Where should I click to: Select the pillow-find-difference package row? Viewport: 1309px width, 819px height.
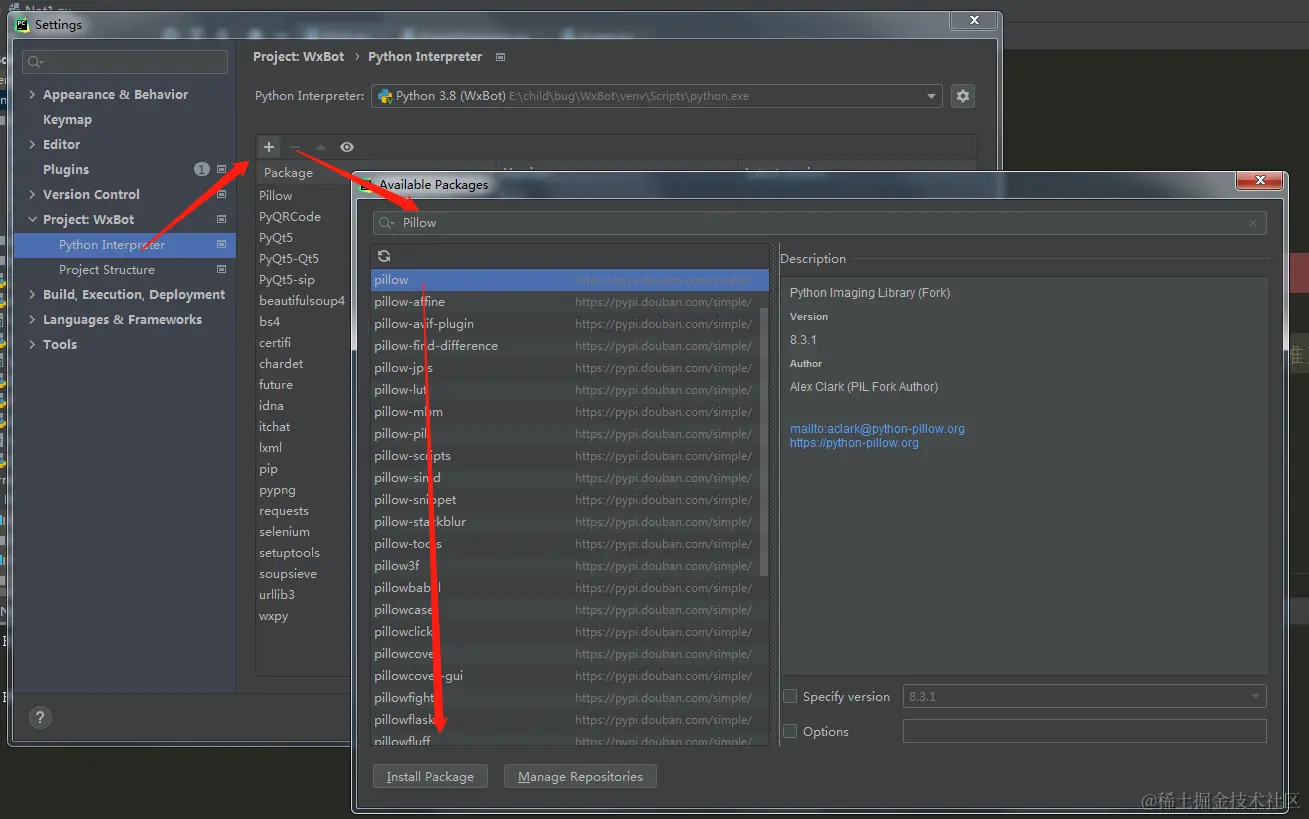570,346
